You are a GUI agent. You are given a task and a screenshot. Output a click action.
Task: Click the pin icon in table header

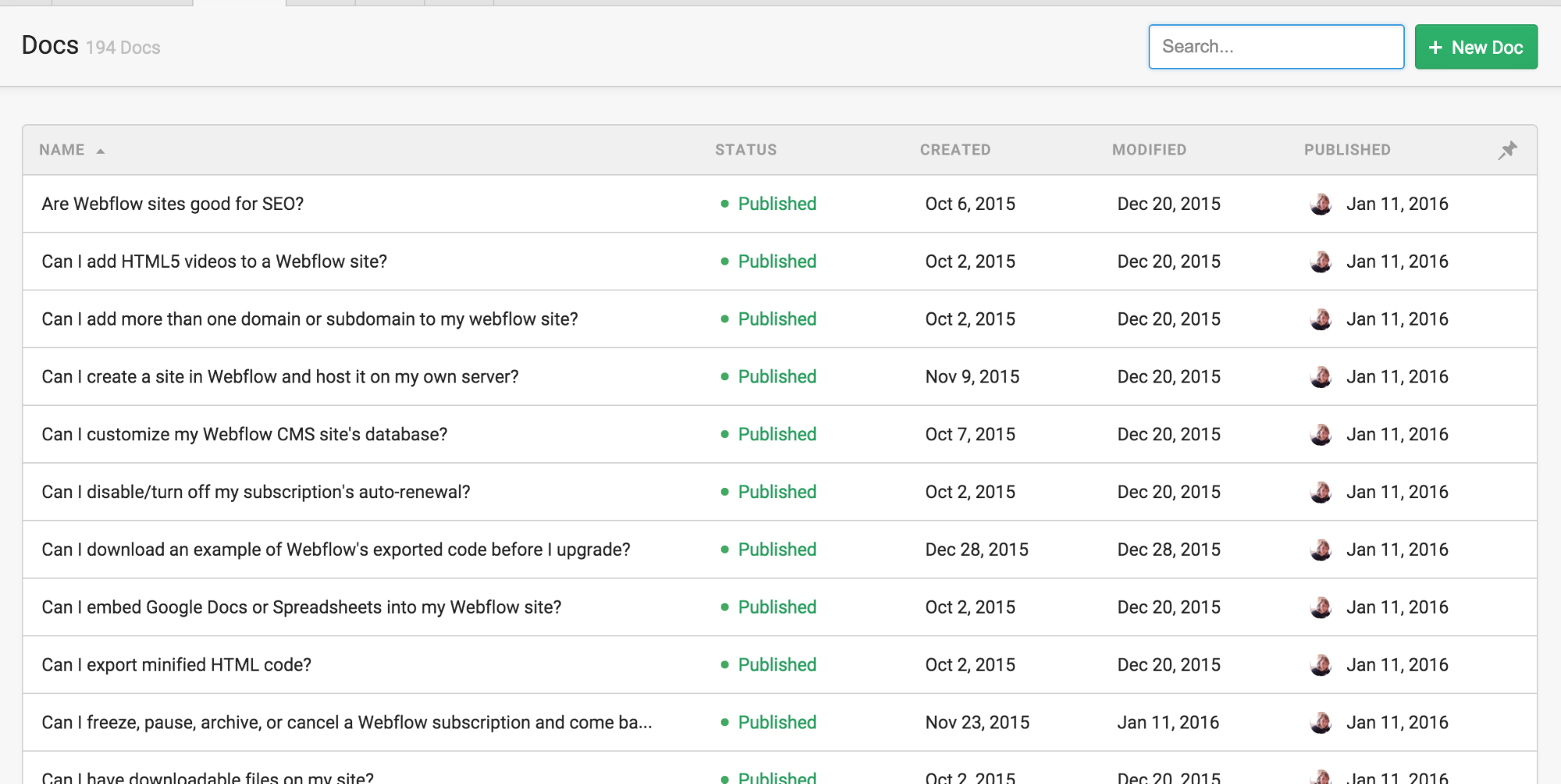tap(1507, 150)
